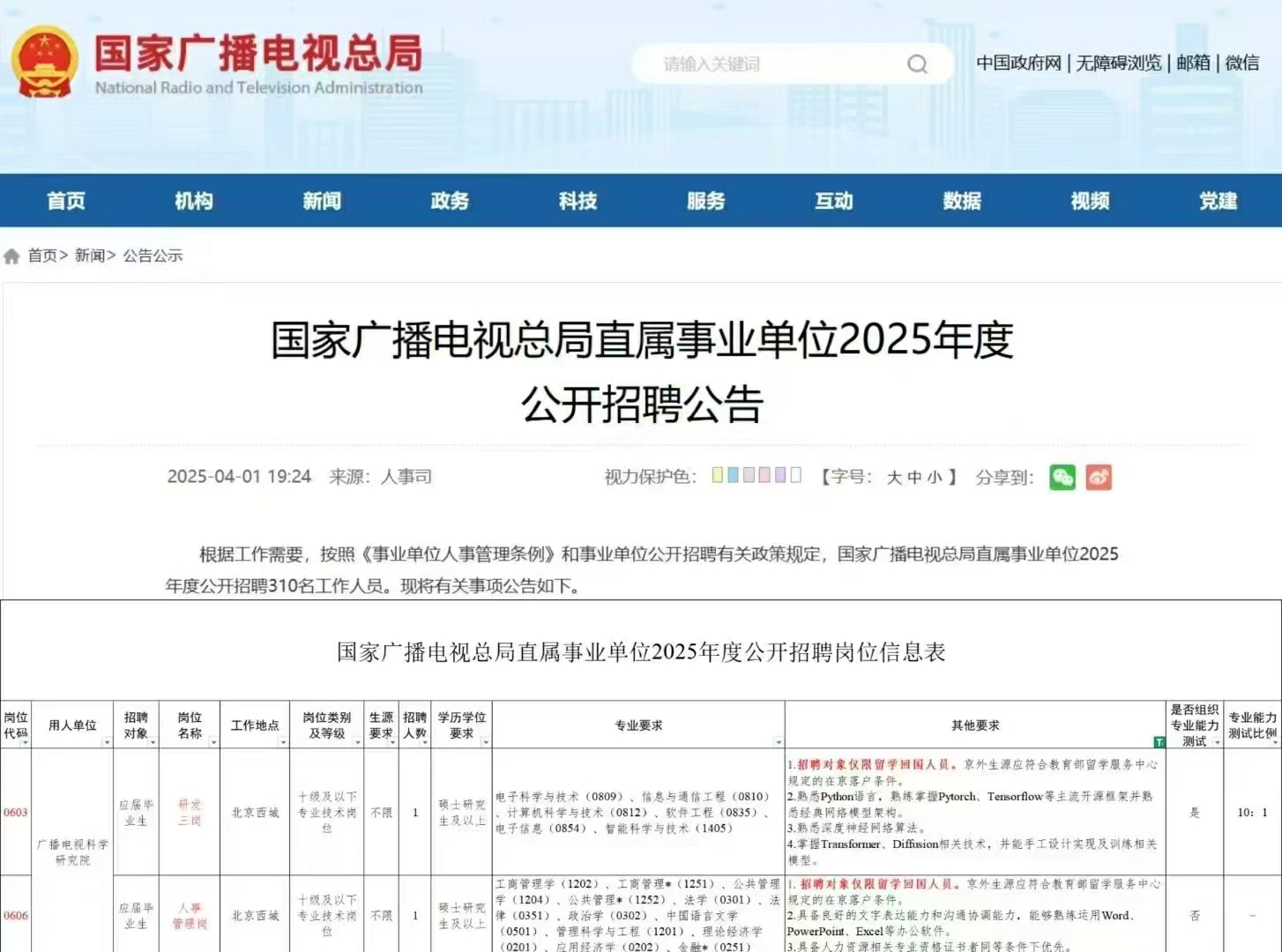The image size is (1282, 952).
Task: Follow the 中国政府网 link
Action: [x=1019, y=63]
